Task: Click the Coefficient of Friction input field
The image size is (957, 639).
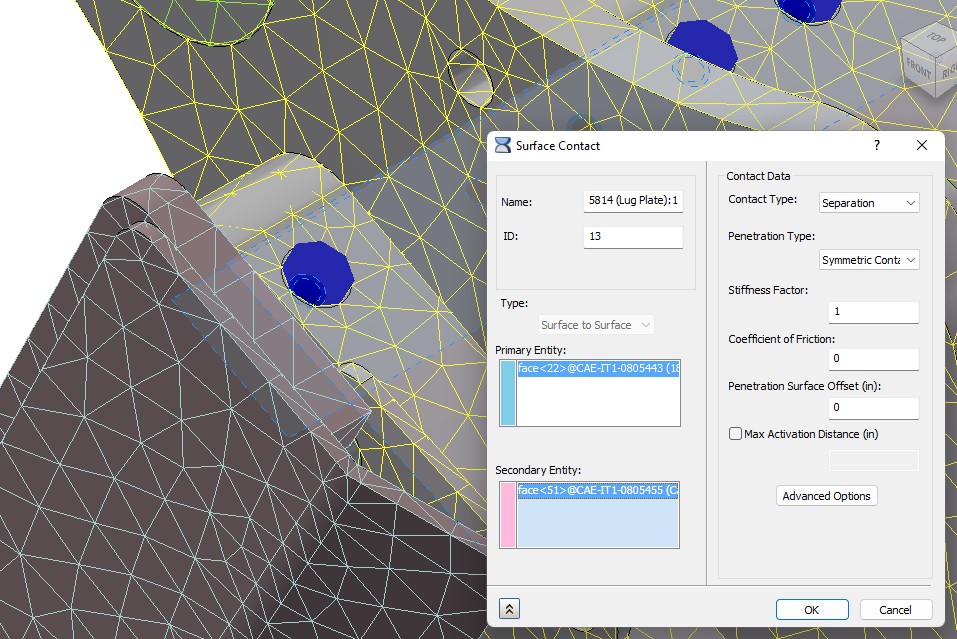Action: coord(872,358)
